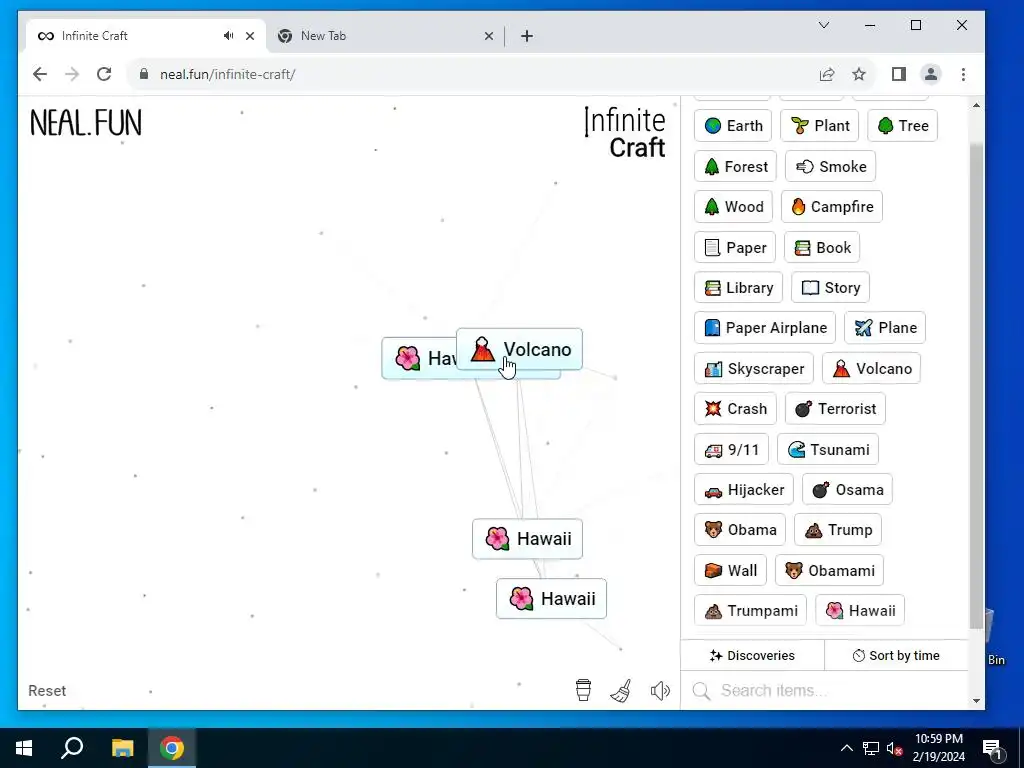
Task: Choose the Campfire element
Action: pyautogui.click(x=832, y=206)
